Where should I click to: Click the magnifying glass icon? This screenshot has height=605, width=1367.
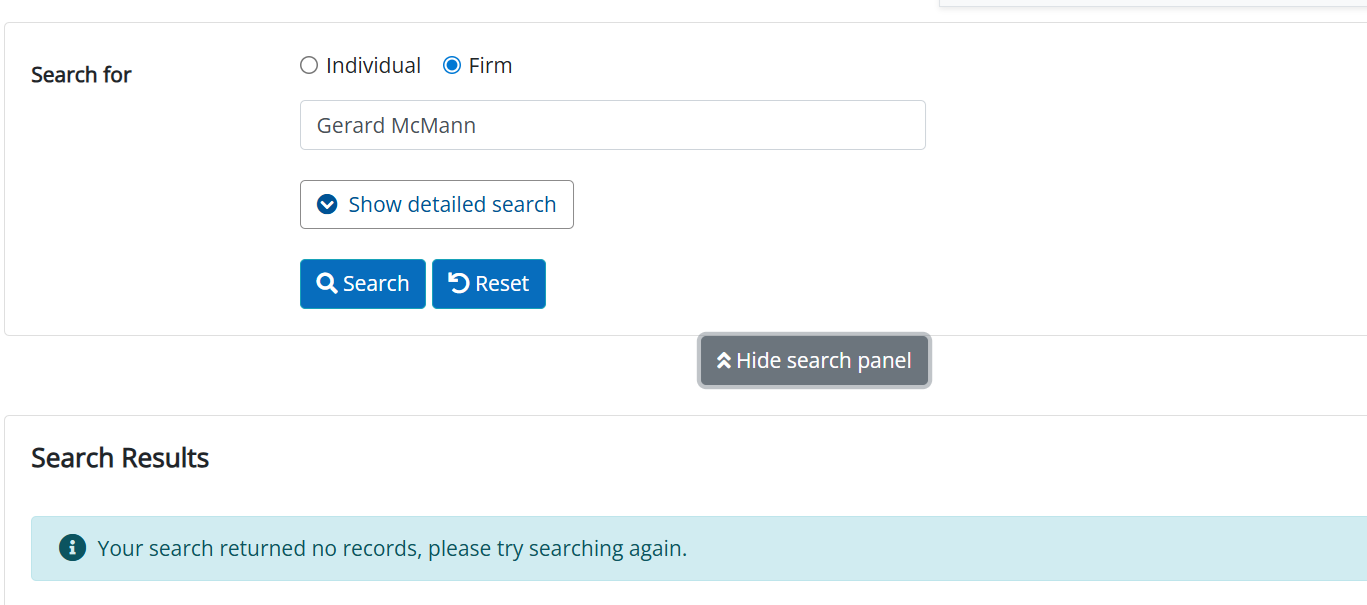click(x=326, y=283)
